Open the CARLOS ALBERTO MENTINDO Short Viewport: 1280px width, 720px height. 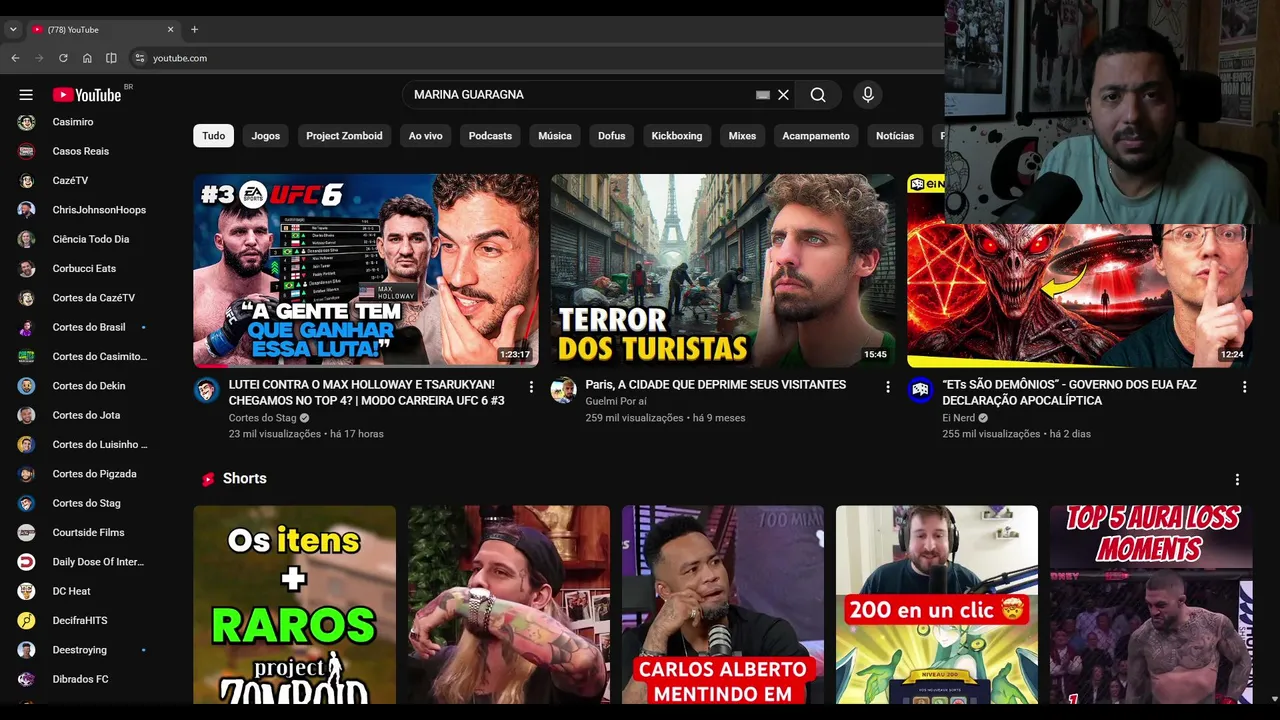click(723, 605)
